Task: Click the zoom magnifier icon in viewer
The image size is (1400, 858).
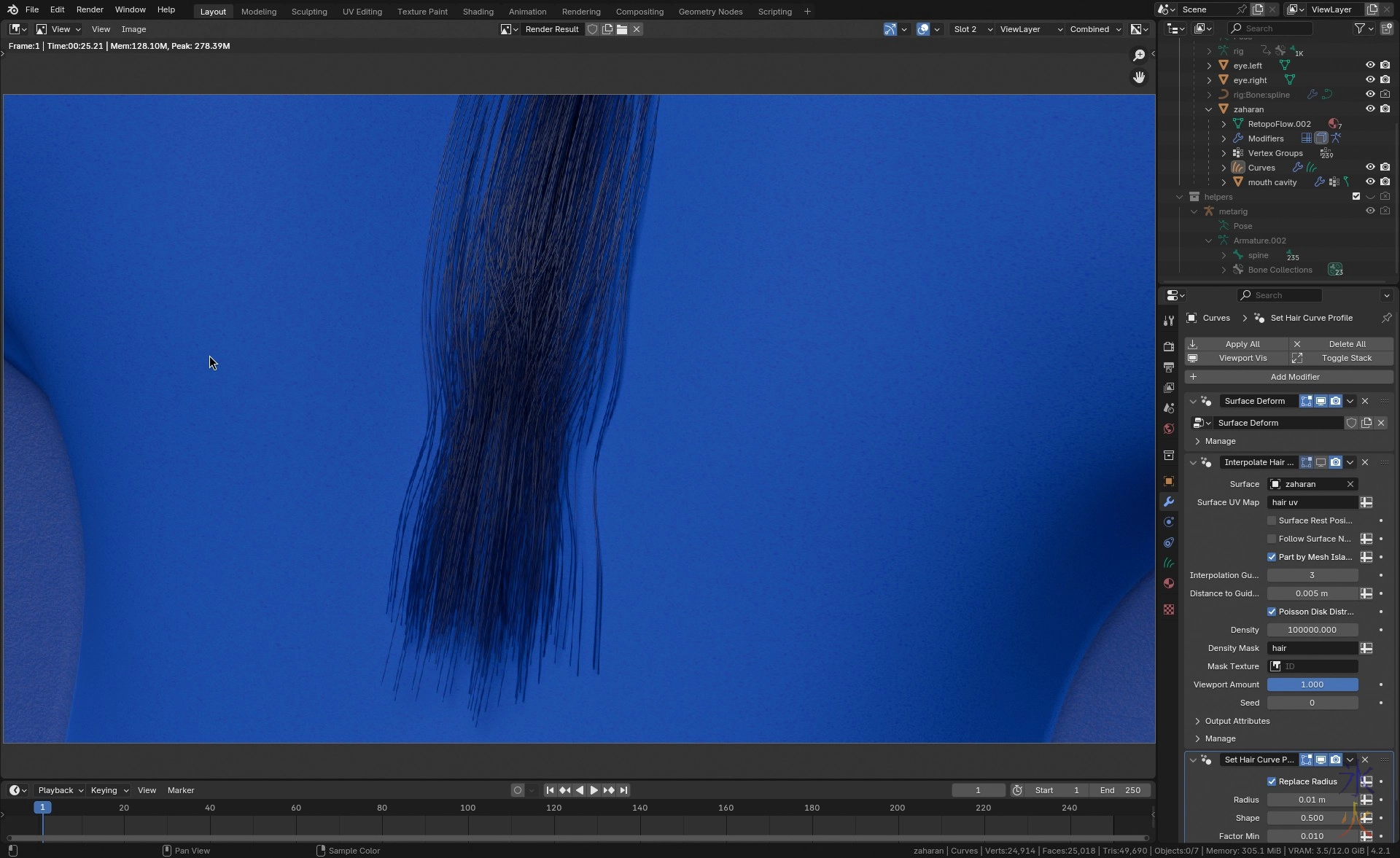Action: tap(1139, 55)
